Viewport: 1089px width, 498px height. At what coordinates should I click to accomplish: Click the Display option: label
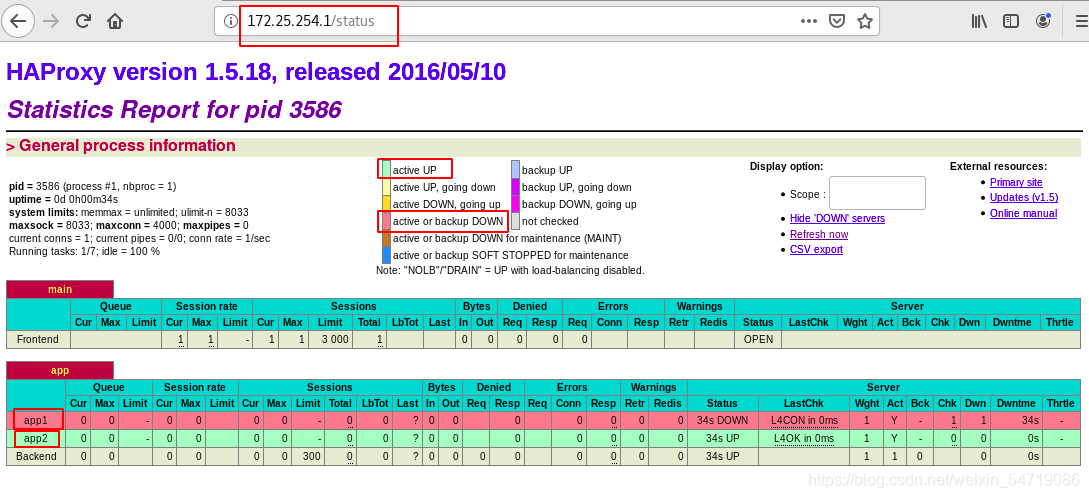click(786, 166)
